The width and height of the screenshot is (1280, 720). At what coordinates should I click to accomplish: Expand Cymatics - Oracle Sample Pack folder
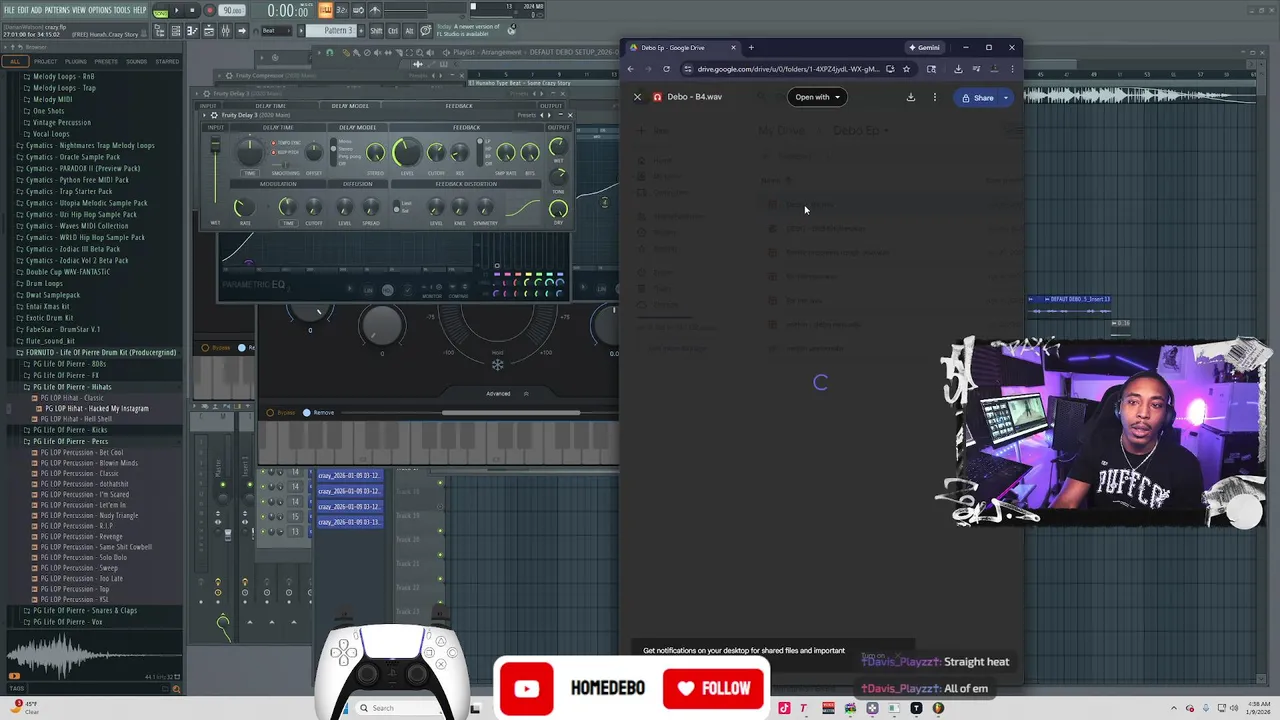pos(72,157)
